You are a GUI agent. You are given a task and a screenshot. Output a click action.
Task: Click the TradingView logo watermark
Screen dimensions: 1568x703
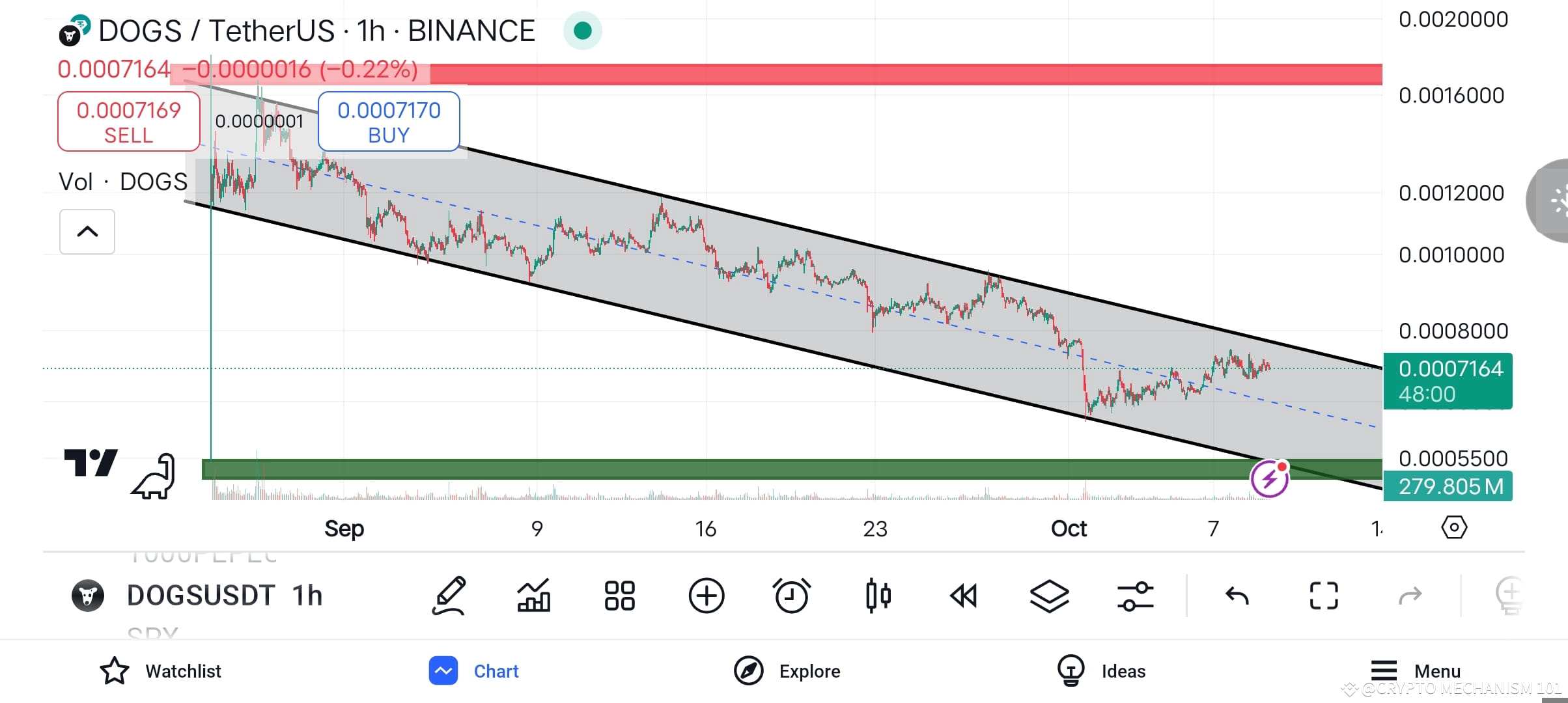(92, 463)
